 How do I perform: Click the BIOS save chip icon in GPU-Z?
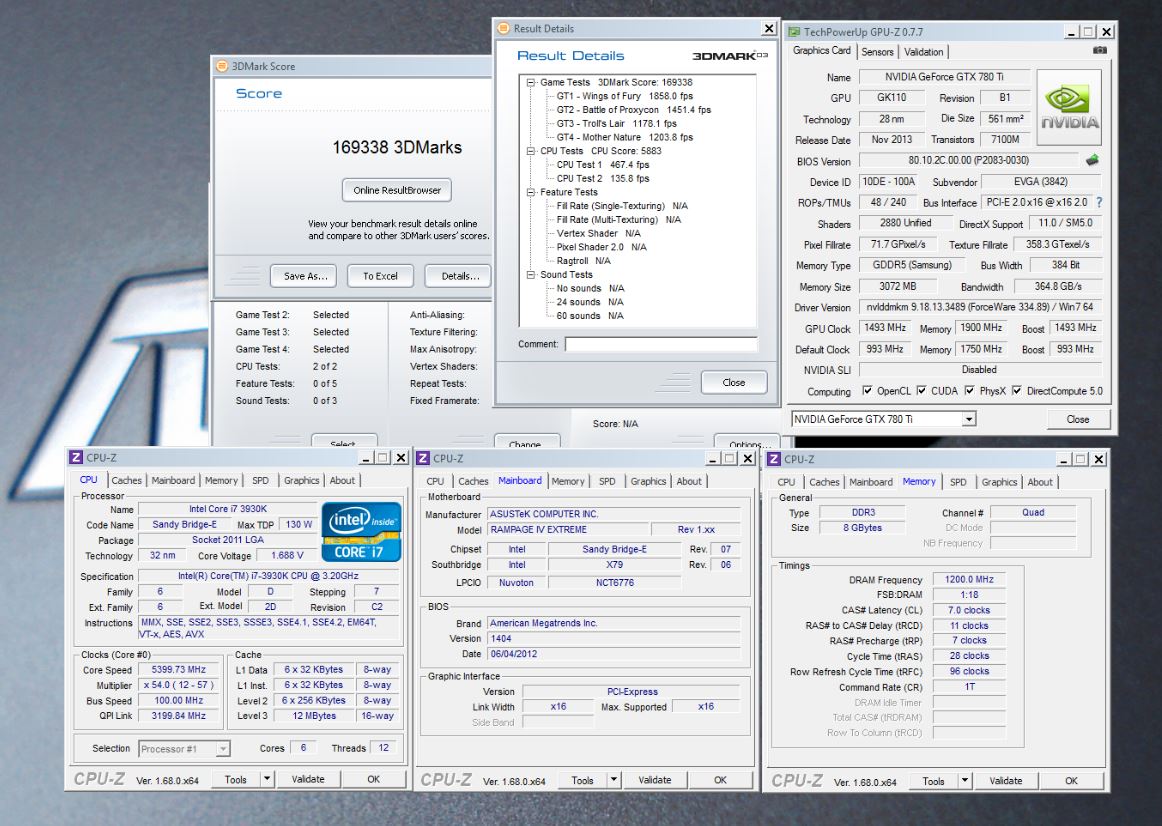click(1092, 160)
